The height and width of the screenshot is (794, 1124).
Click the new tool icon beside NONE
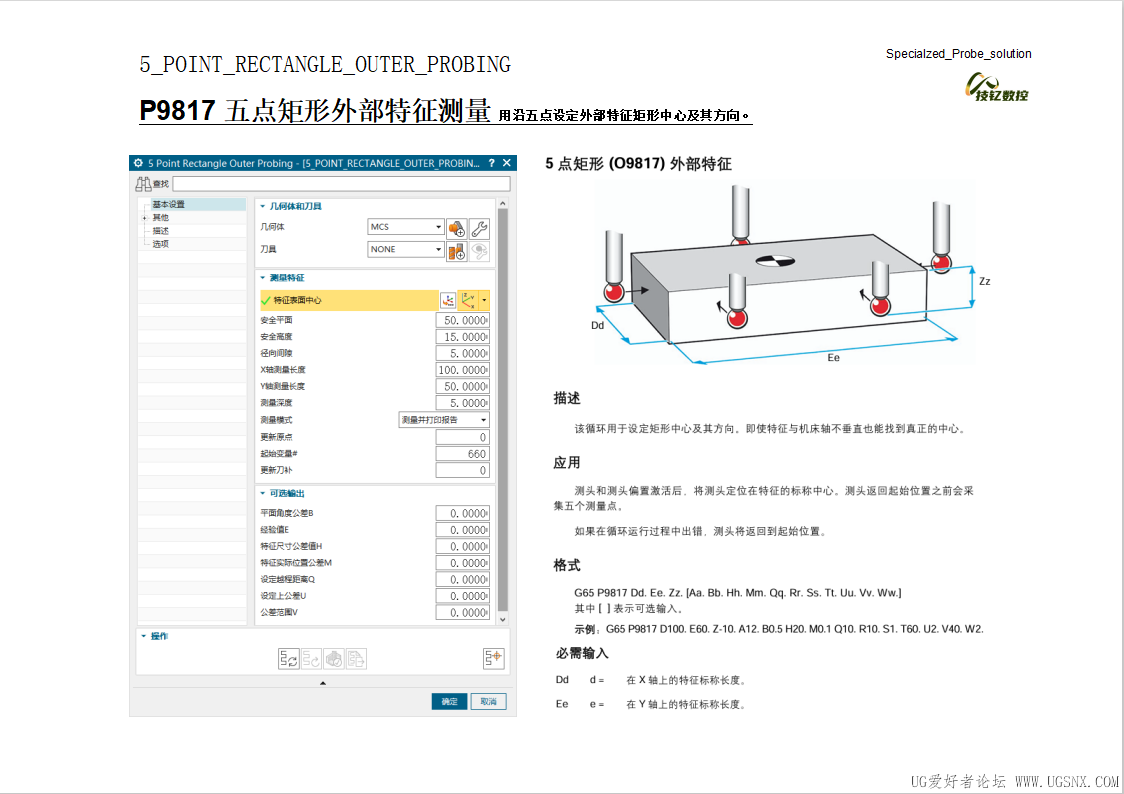point(457,251)
